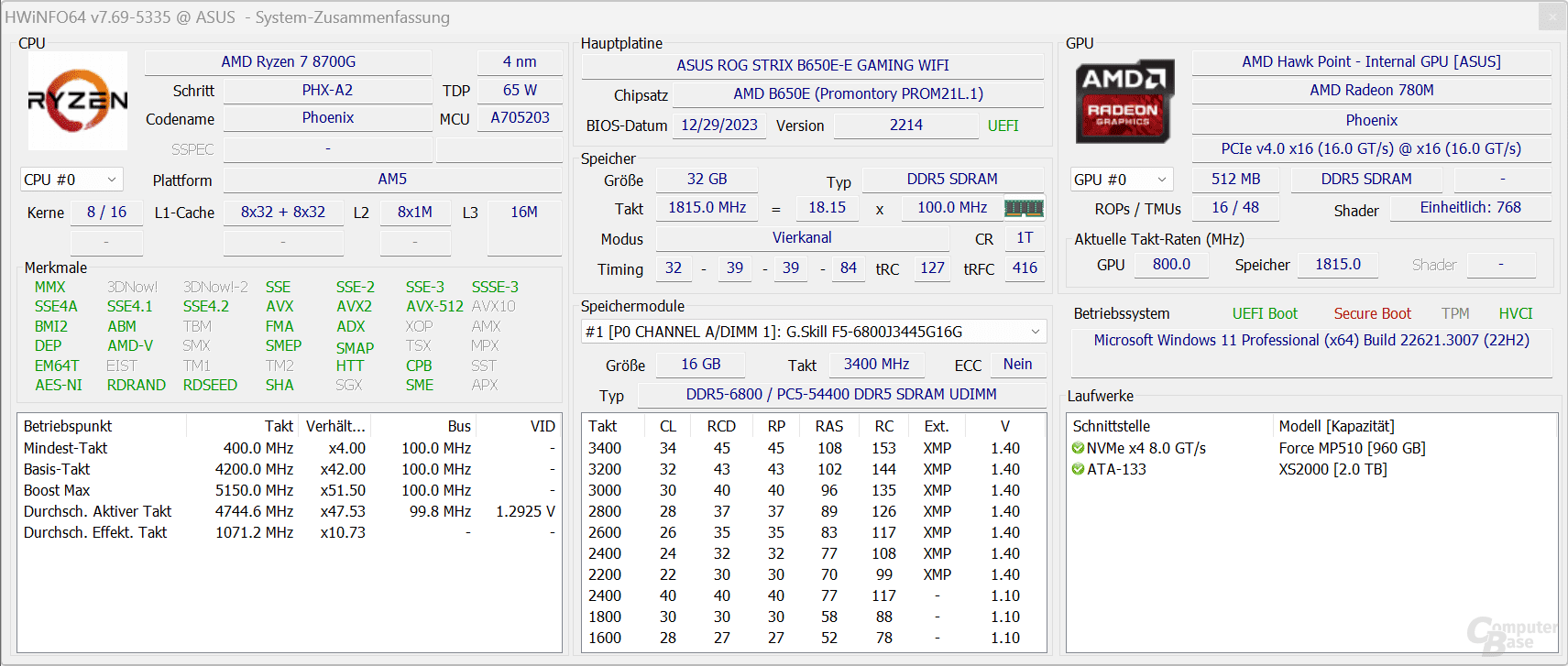1568x666 pixels.
Task: Click the 16M L3 cache value
Action: [x=524, y=212]
